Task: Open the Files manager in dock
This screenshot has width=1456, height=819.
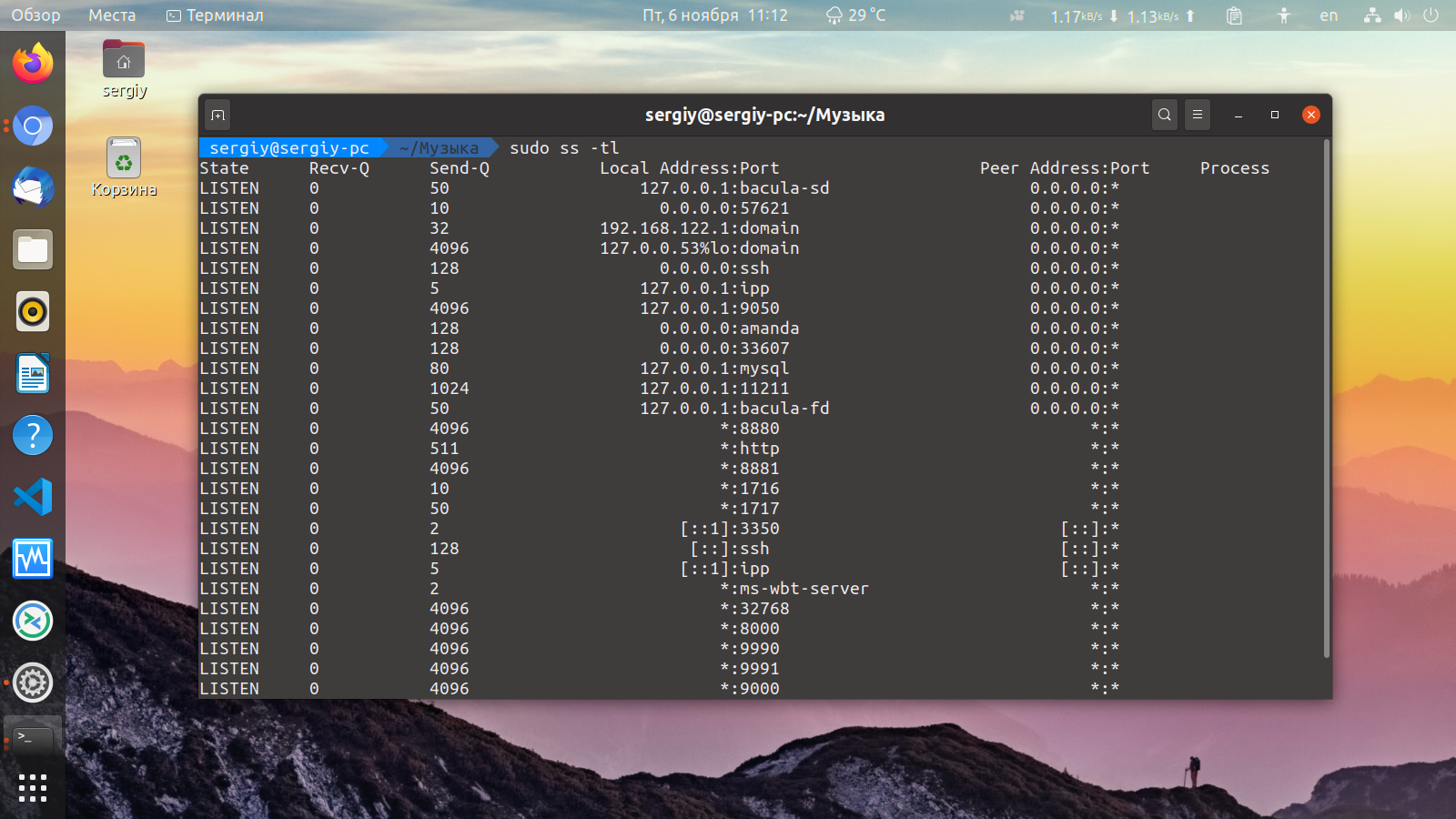Action: [33, 249]
